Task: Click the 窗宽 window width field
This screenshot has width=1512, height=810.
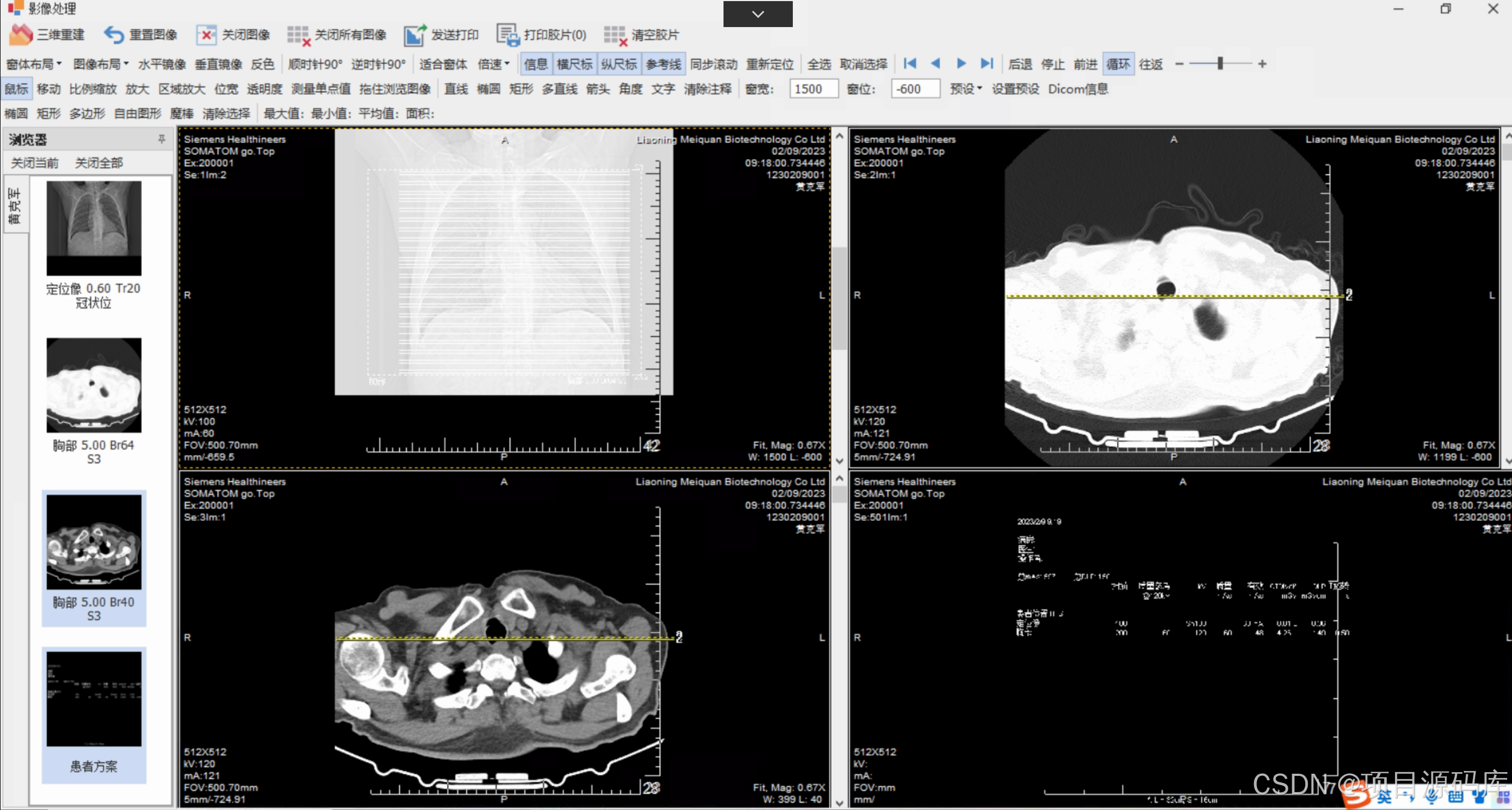Action: (x=813, y=89)
